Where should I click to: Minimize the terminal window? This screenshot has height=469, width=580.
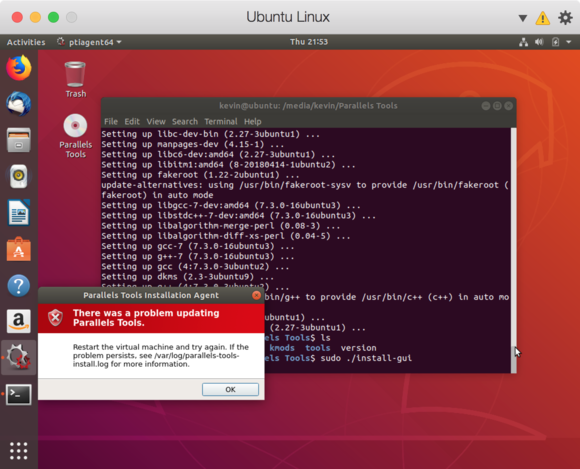(486, 106)
